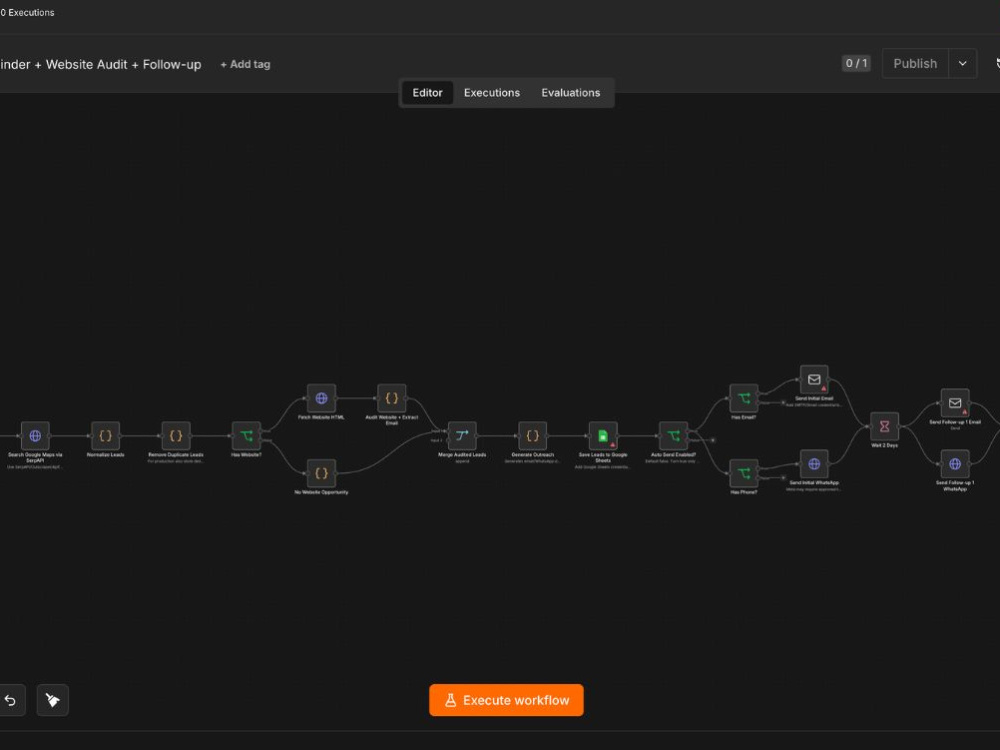Open the No Website Opportunity code node
Screen dimensions: 1000x750
321,473
